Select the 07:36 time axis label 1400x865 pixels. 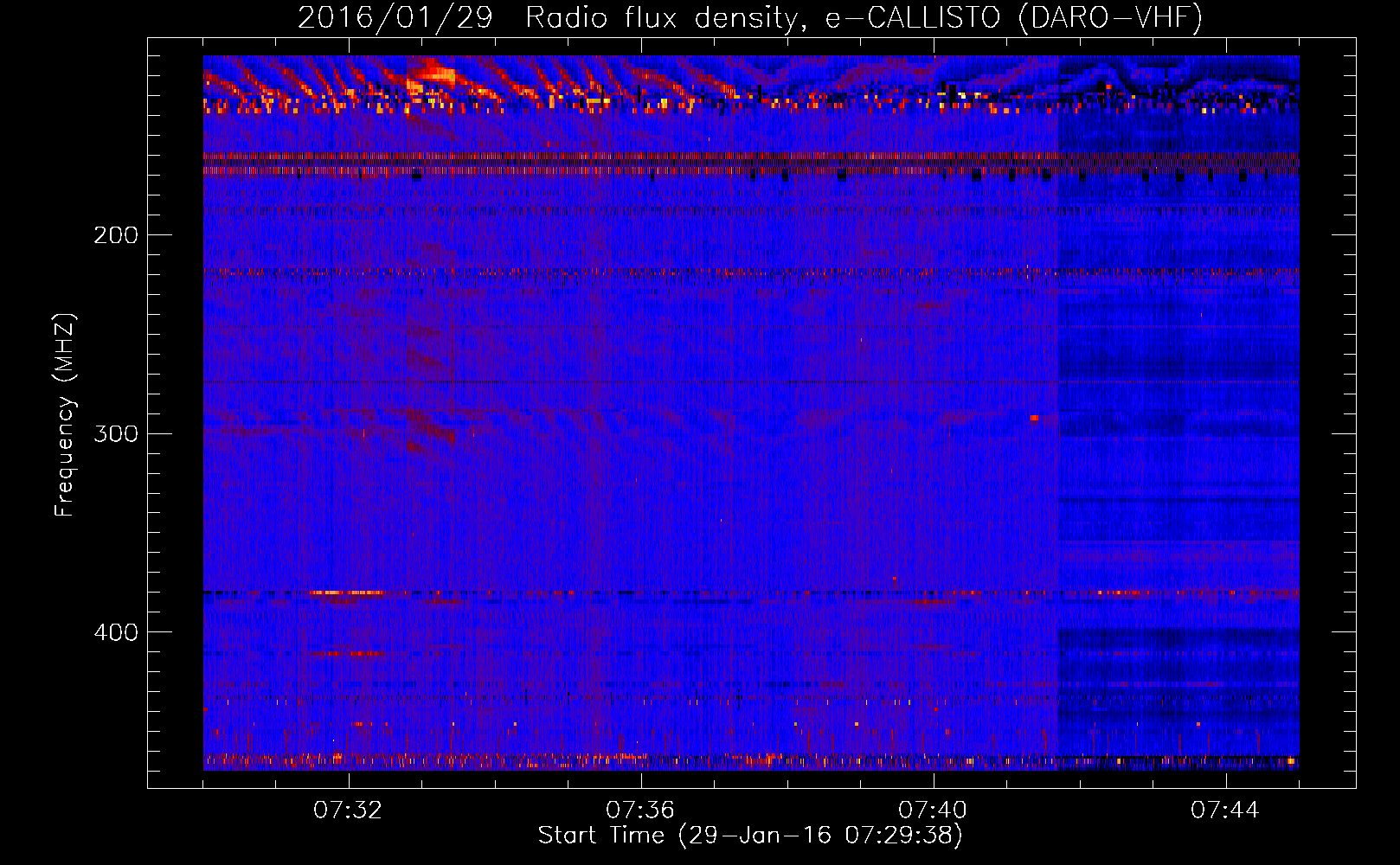[640, 810]
